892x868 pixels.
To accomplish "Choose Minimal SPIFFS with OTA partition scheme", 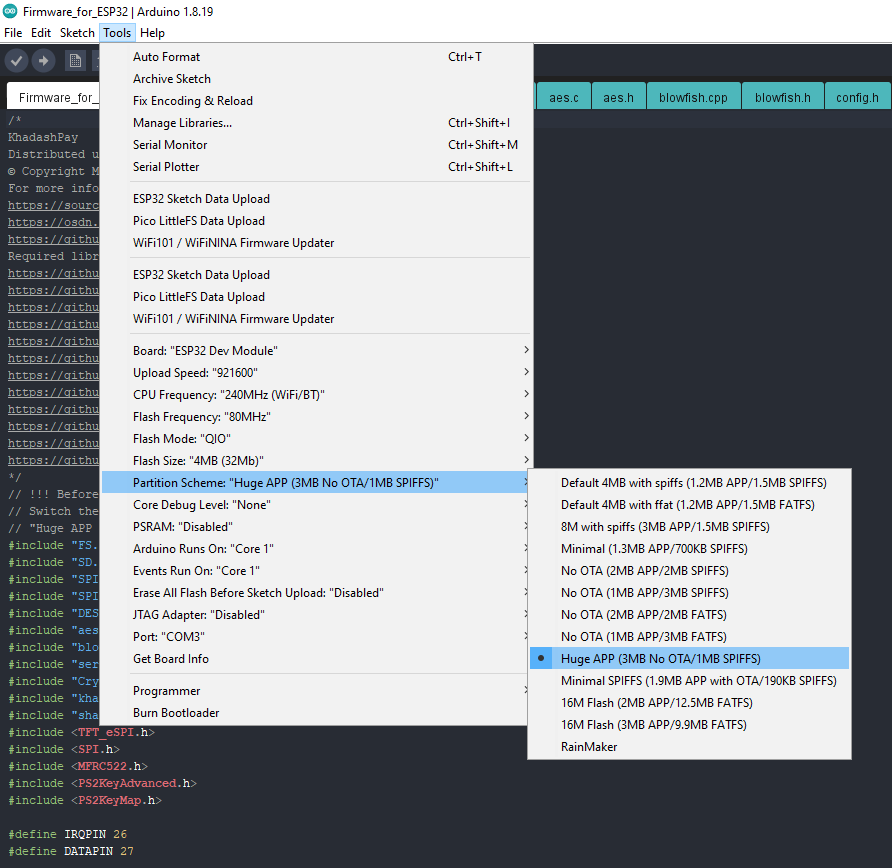I will point(689,680).
